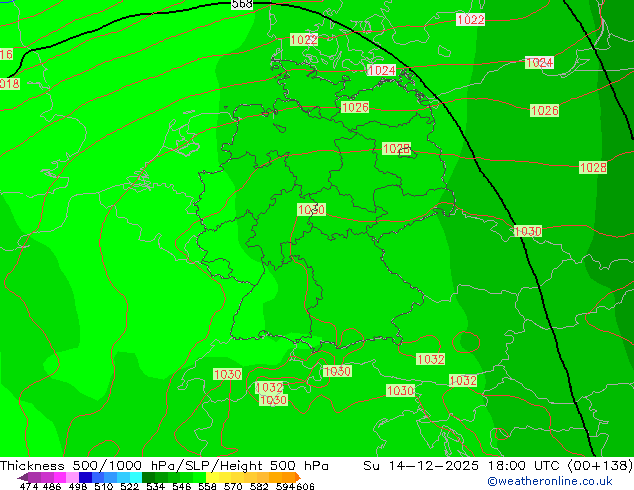Click the legend value 474

[29, 486]
